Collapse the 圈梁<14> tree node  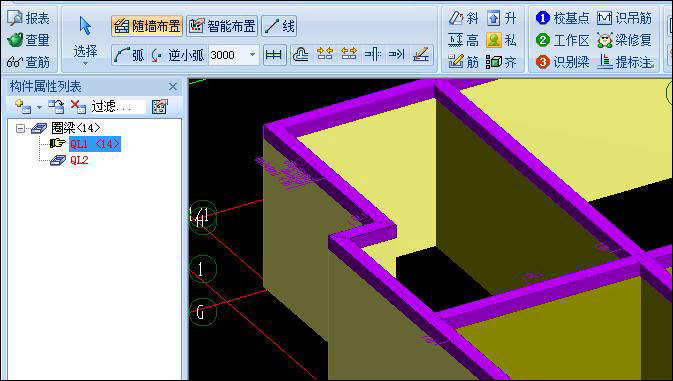20,128
